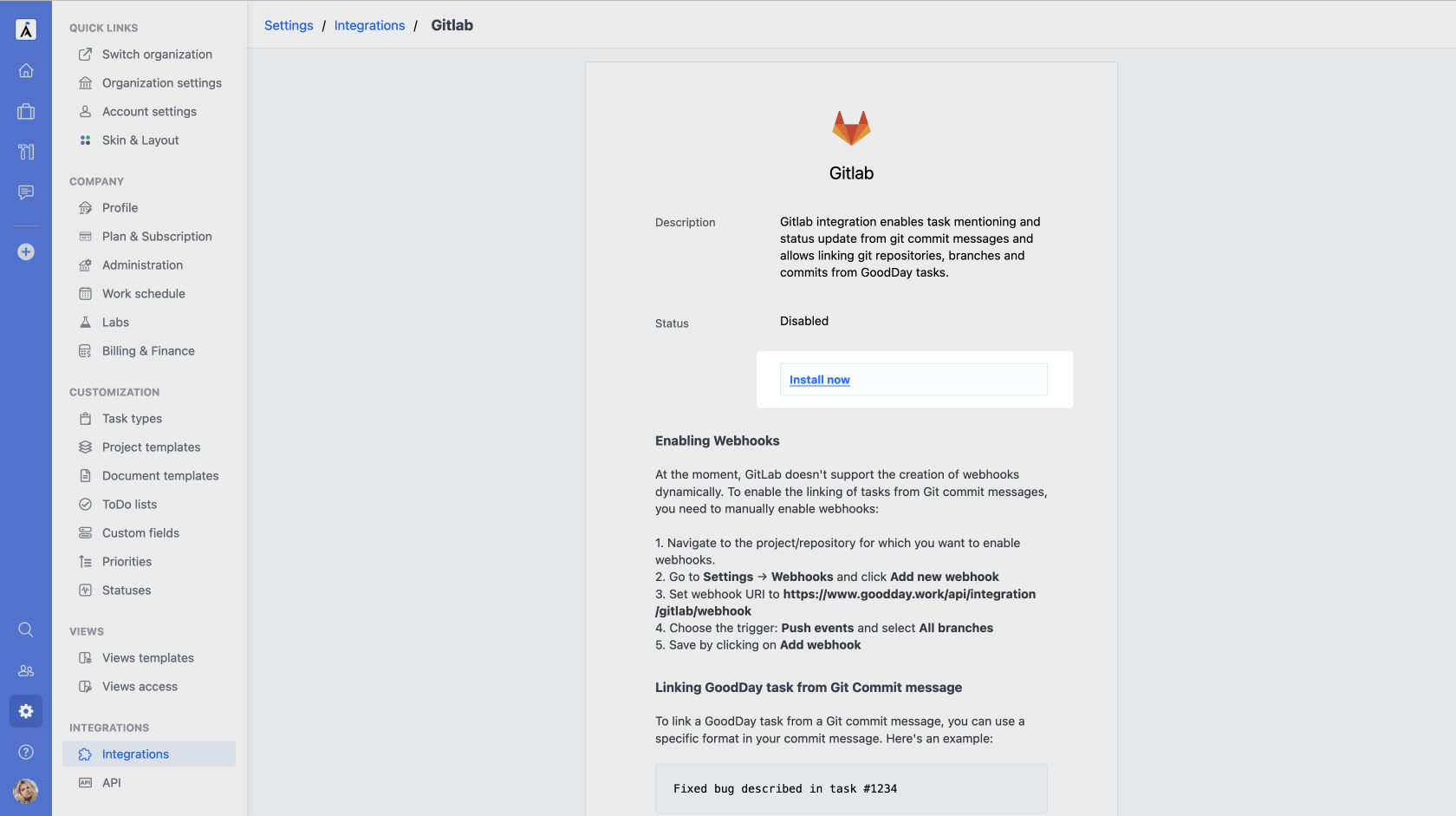Click the API icon in sidebar
The height and width of the screenshot is (816, 1456).
point(85,782)
